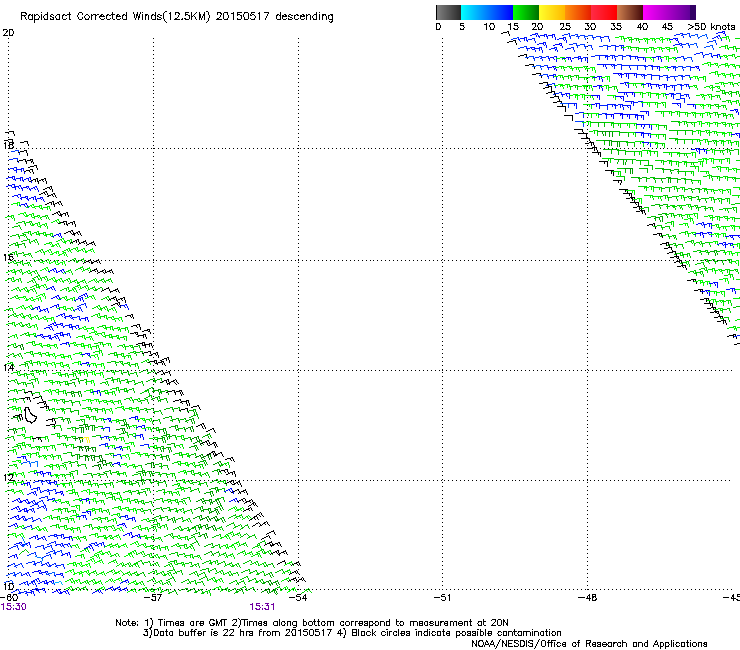740x650 pixels.
Task: Click the orange 25–30 knots color segment
Action: coord(578,12)
